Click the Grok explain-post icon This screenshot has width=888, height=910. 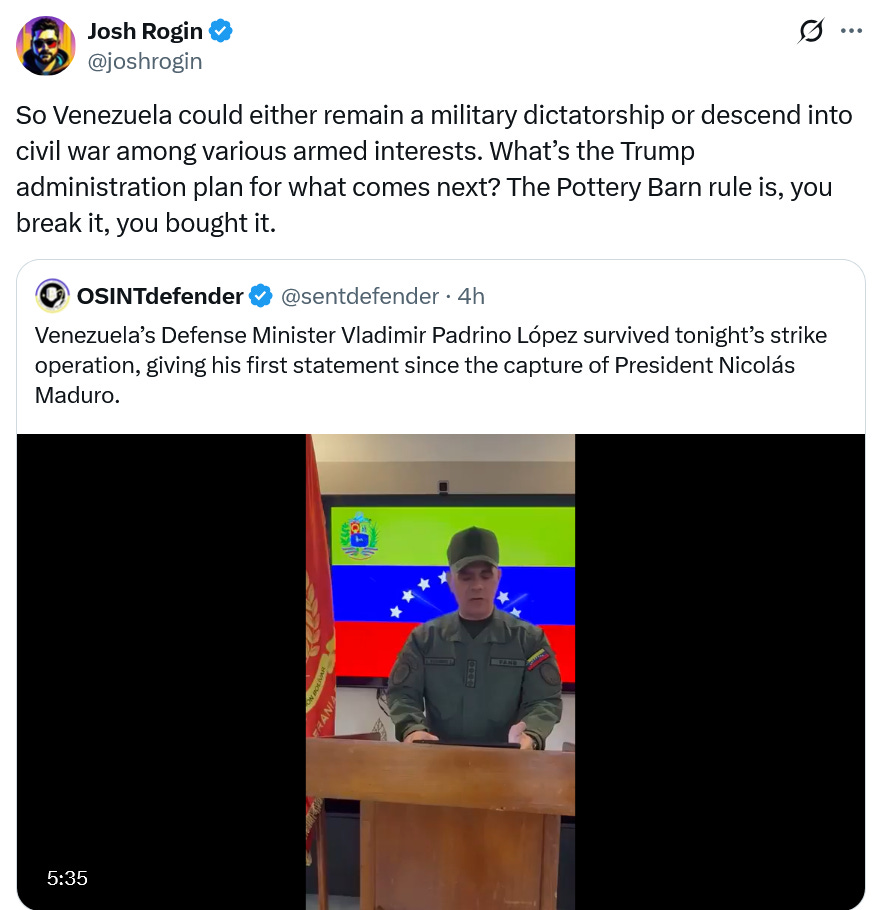(811, 31)
